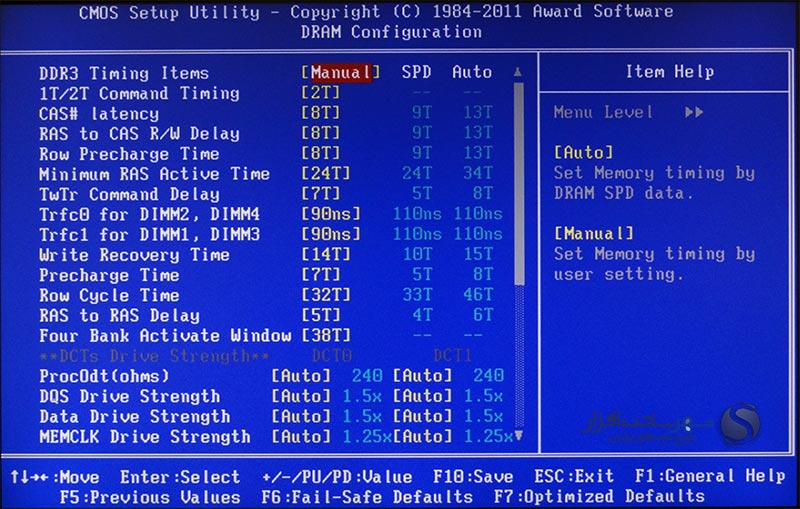Image resolution: width=800 pixels, height=509 pixels.
Task: Click SPD value 33T for Row Cycle Time
Action: [x=417, y=295]
